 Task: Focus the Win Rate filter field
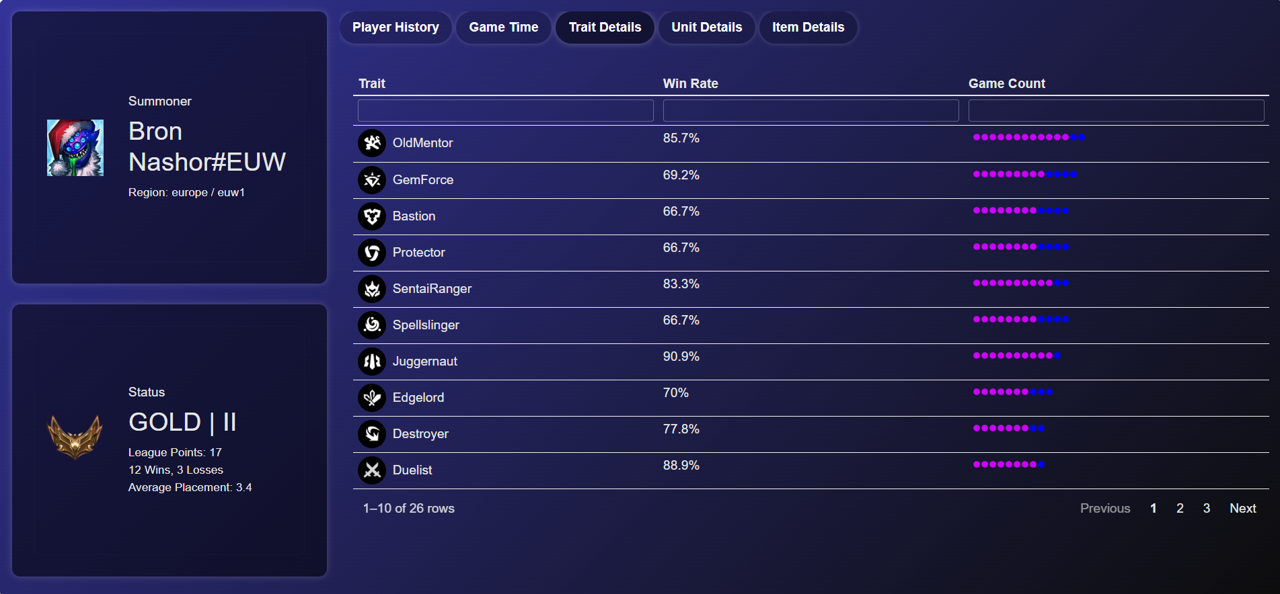pyautogui.click(x=811, y=110)
